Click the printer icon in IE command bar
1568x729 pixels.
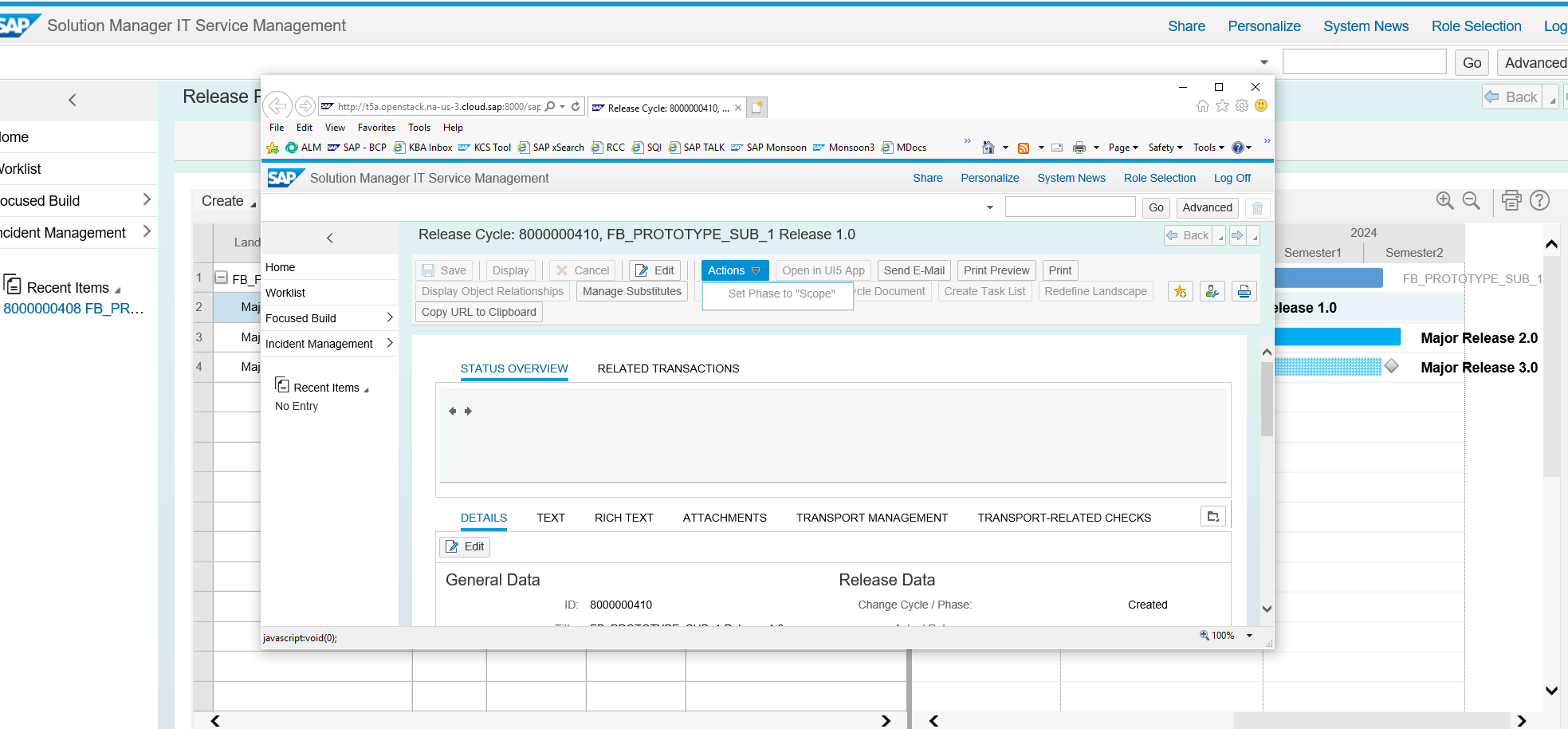1079,148
